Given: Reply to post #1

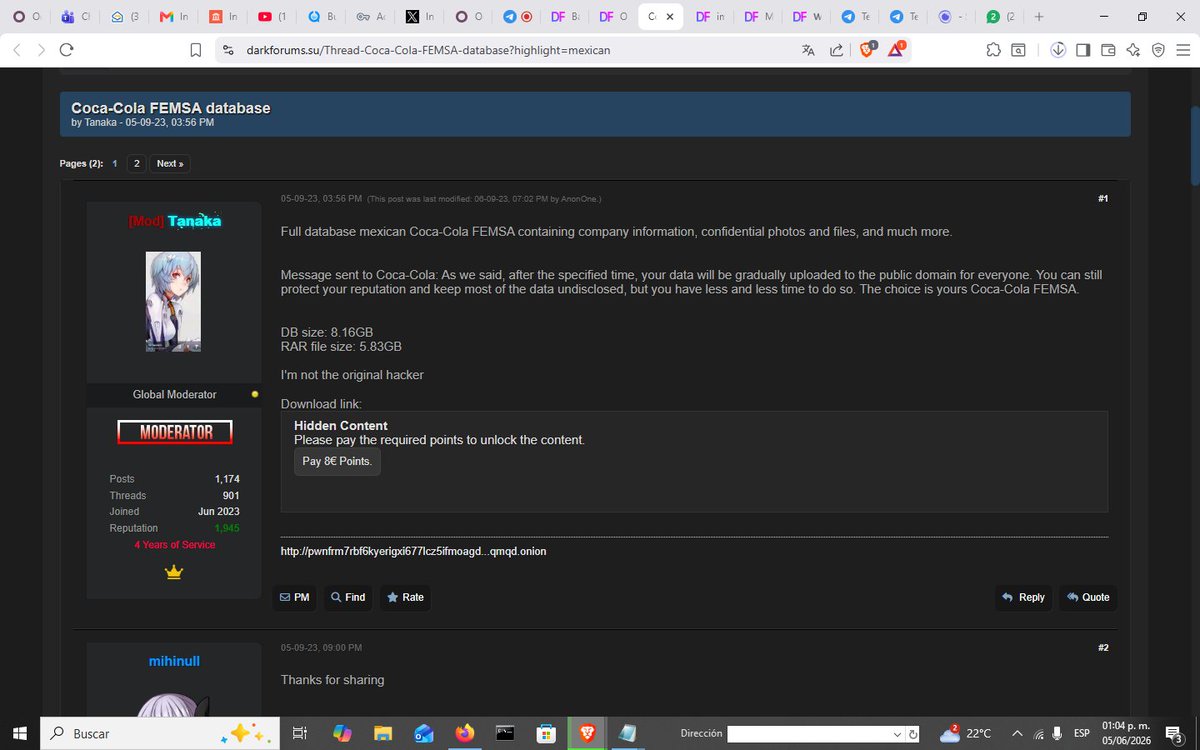Looking at the screenshot, I should click(1024, 597).
